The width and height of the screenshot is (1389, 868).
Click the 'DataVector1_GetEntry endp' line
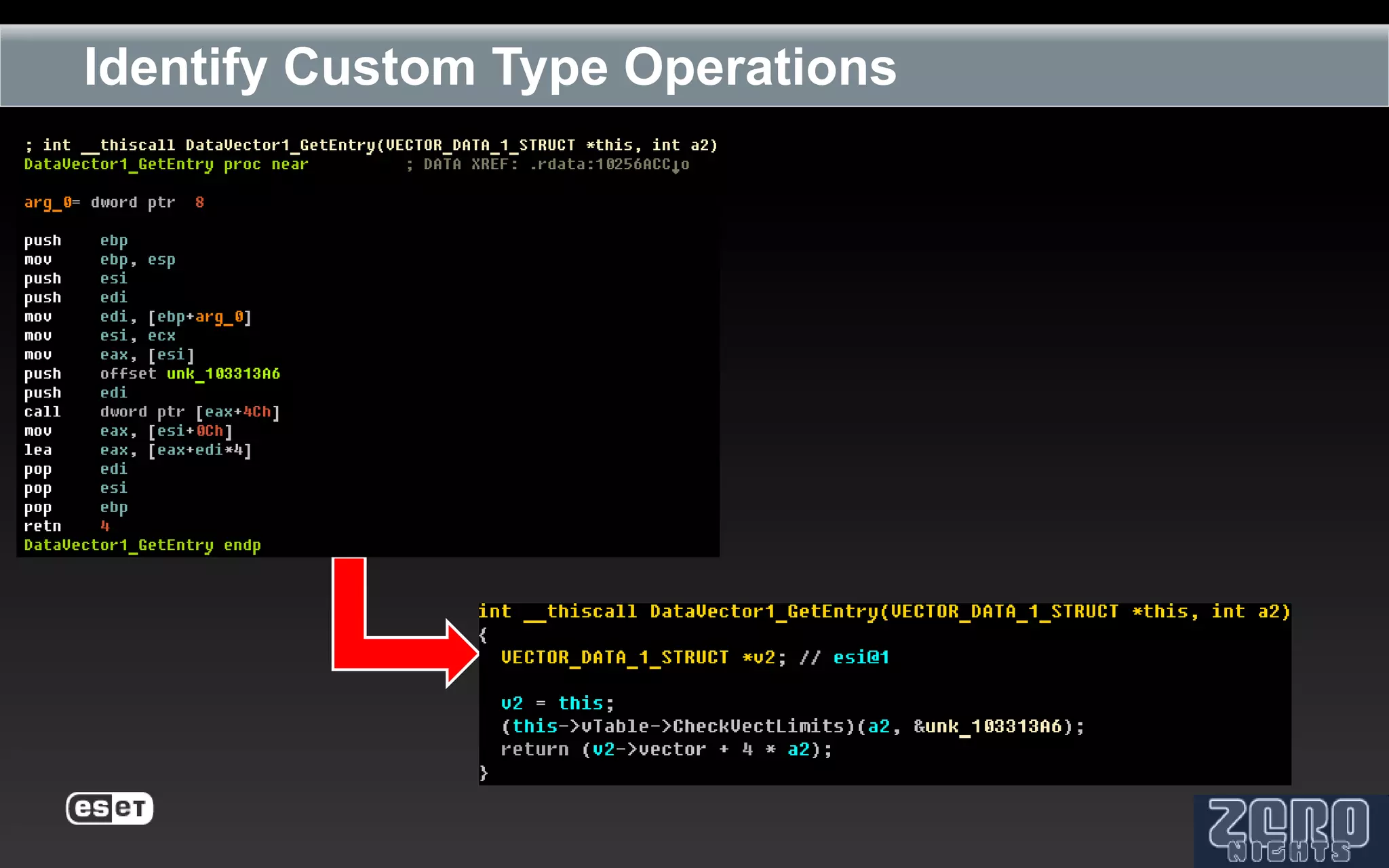142,545
